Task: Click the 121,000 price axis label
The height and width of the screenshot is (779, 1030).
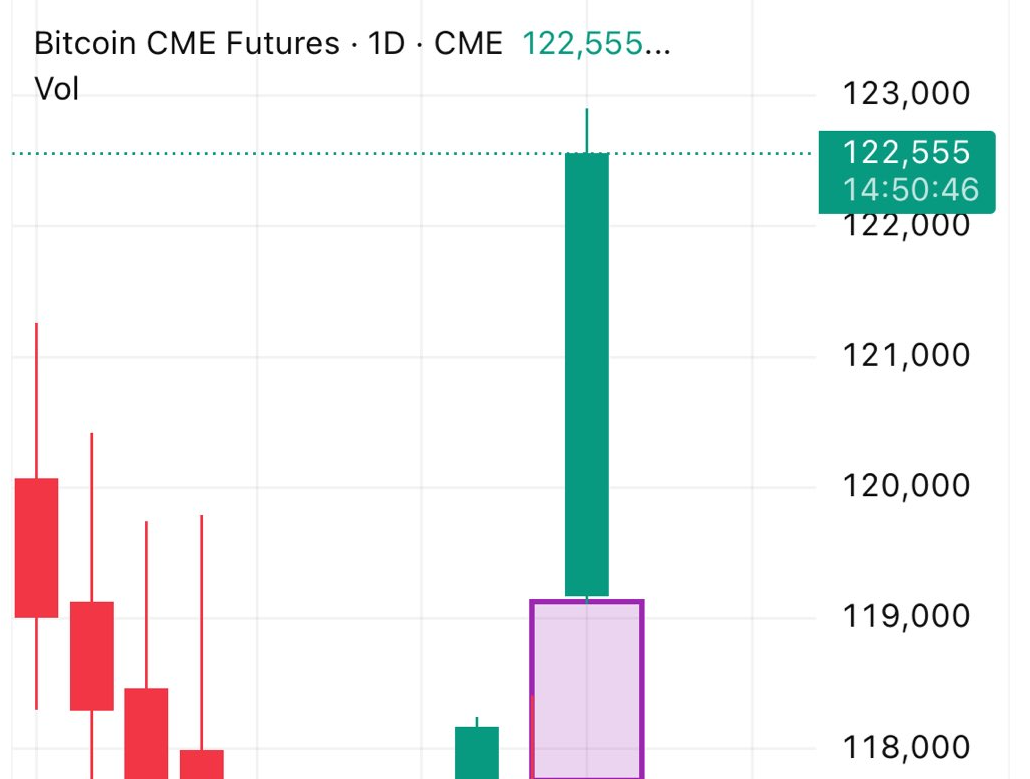Action: (906, 355)
